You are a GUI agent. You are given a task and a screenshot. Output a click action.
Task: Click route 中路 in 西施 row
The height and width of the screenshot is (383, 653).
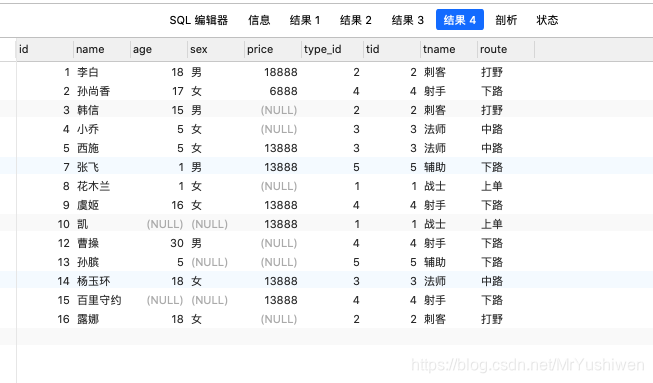tap(492, 148)
